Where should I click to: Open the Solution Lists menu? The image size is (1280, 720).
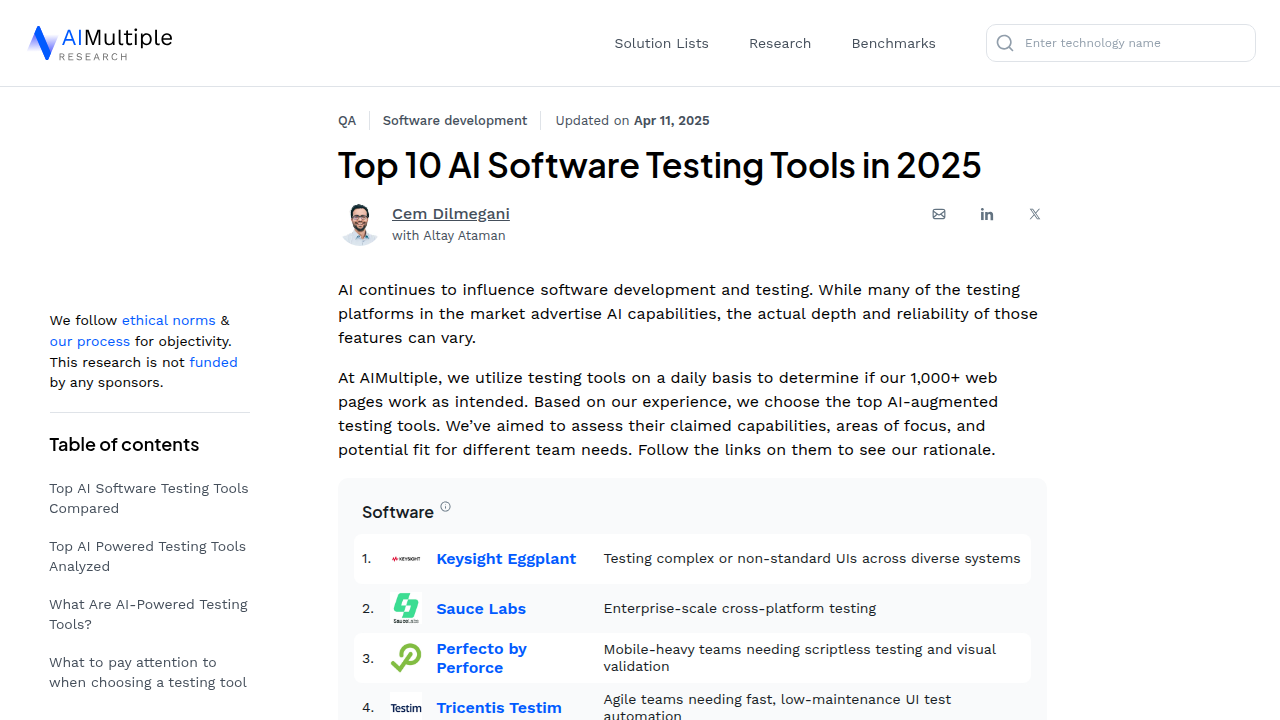click(x=661, y=43)
